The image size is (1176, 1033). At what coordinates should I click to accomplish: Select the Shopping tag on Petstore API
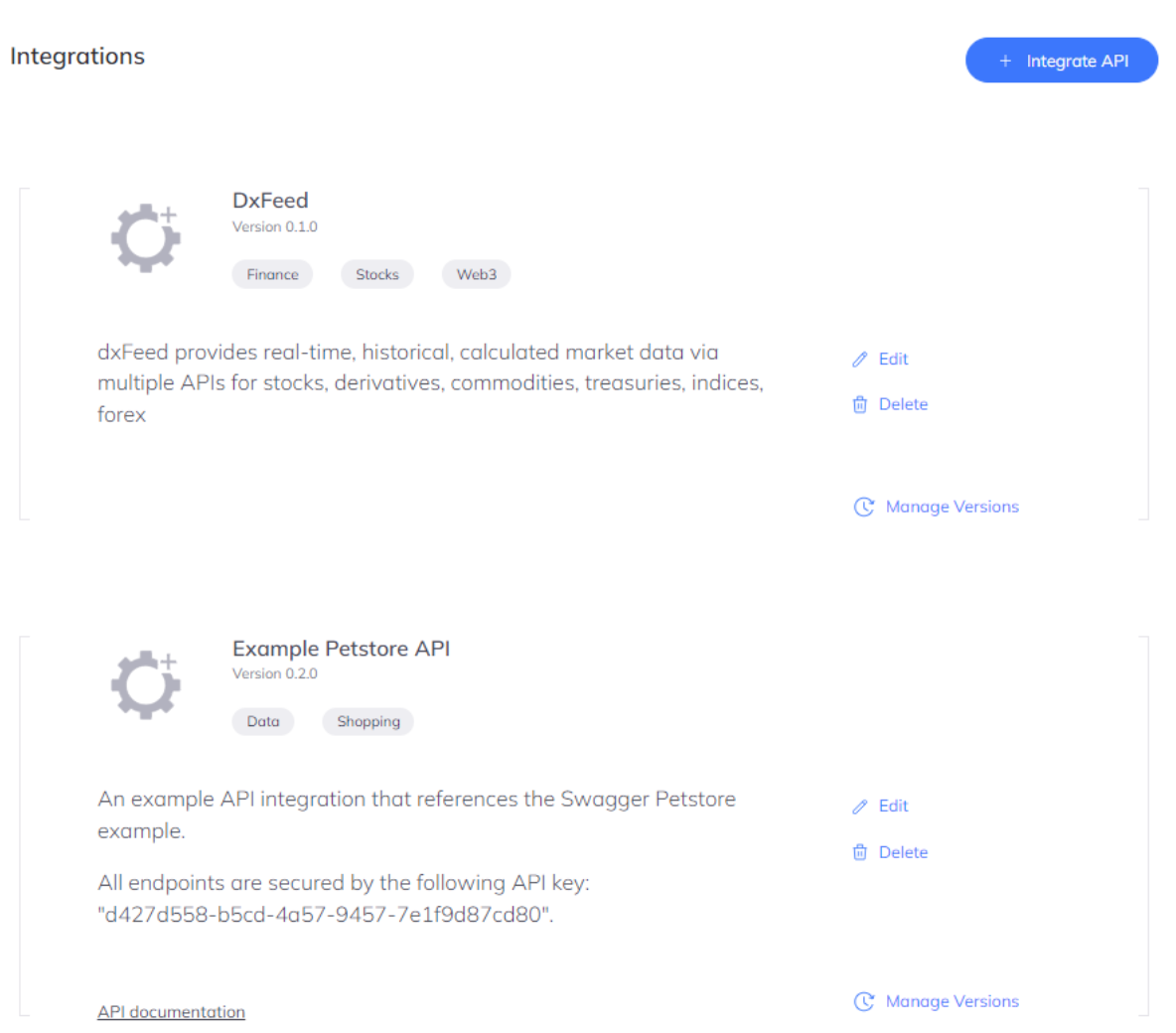pyautogui.click(x=368, y=721)
